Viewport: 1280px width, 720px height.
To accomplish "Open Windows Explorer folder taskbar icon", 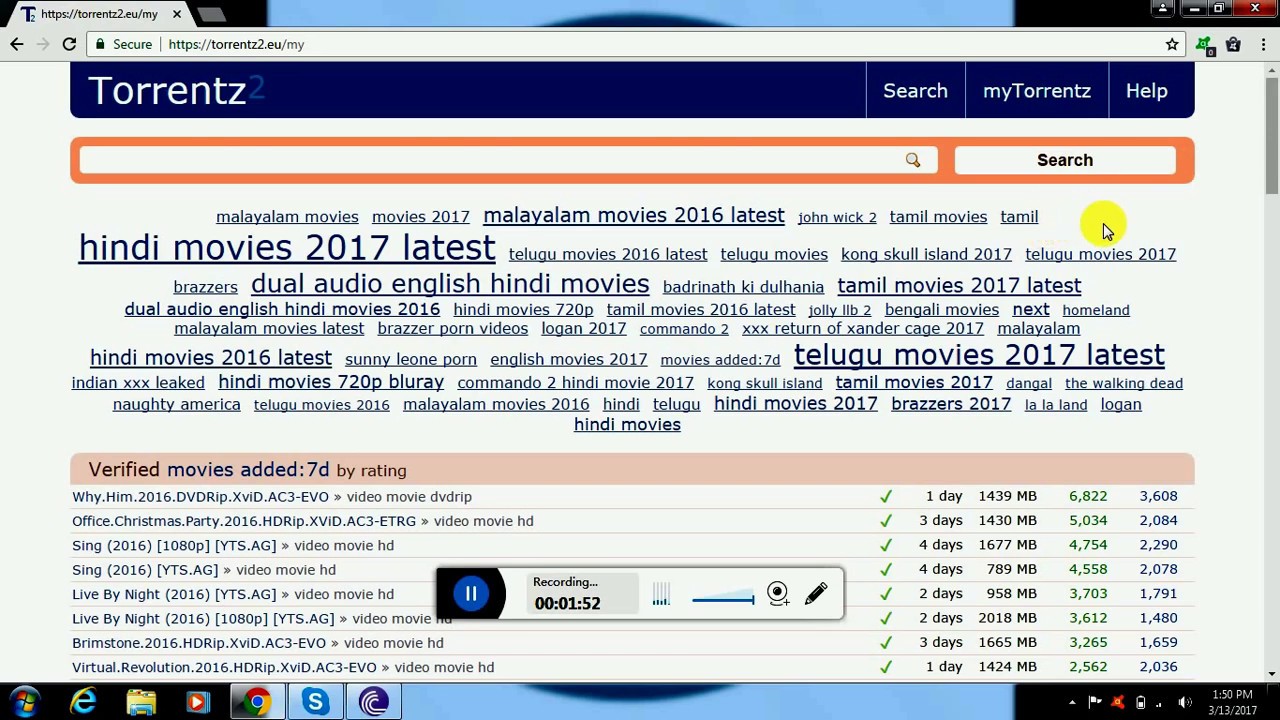I will click(141, 702).
